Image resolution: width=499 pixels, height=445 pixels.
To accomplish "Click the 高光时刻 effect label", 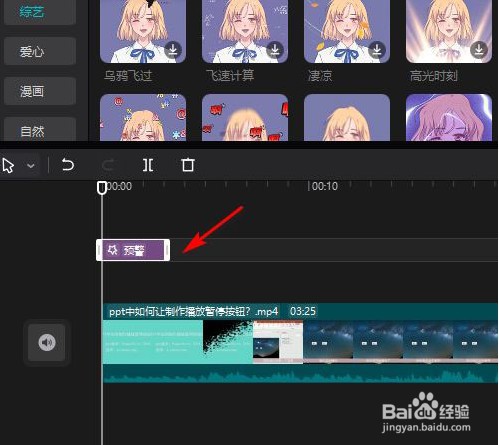I will click(x=434, y=76).
